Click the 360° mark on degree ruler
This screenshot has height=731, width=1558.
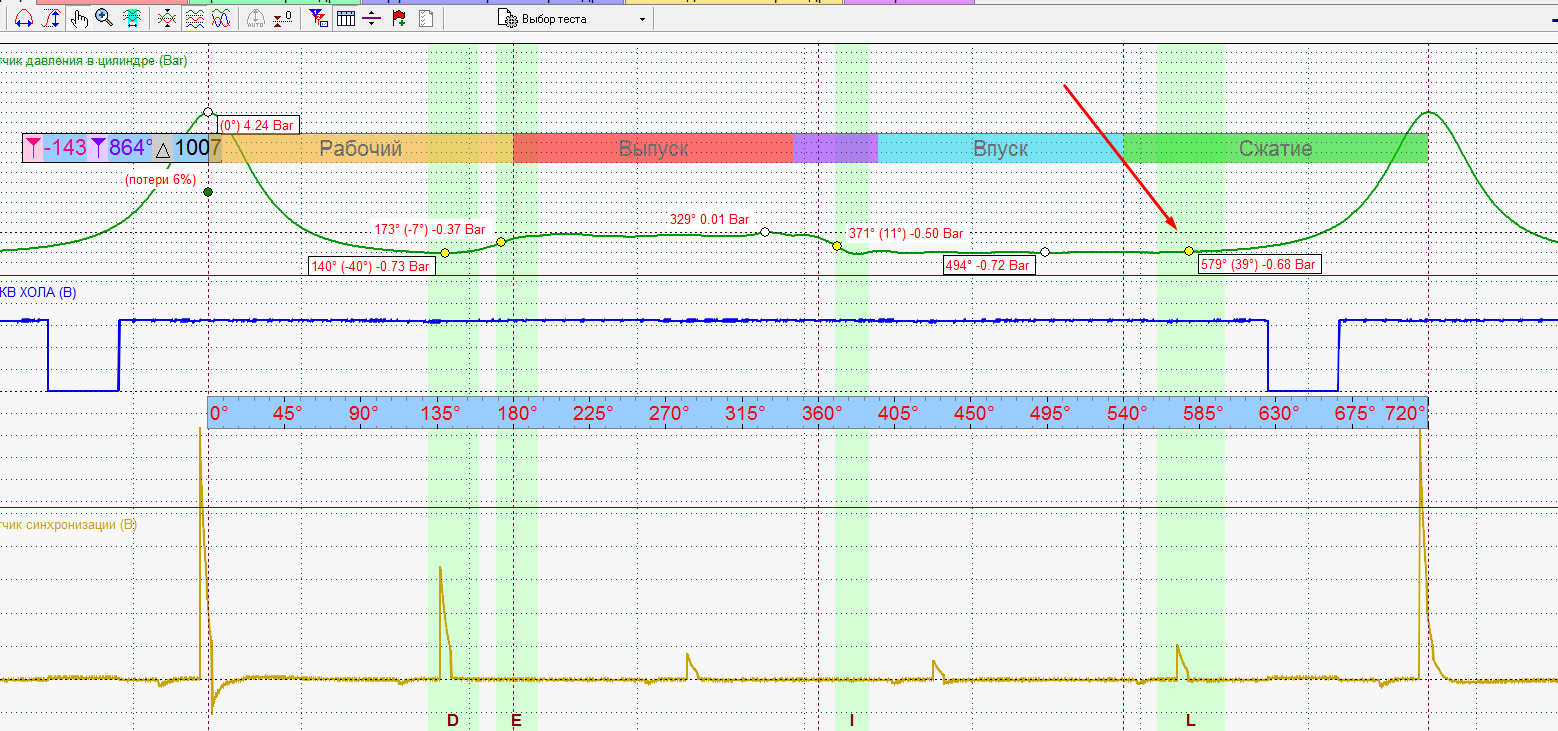point(820,412)
